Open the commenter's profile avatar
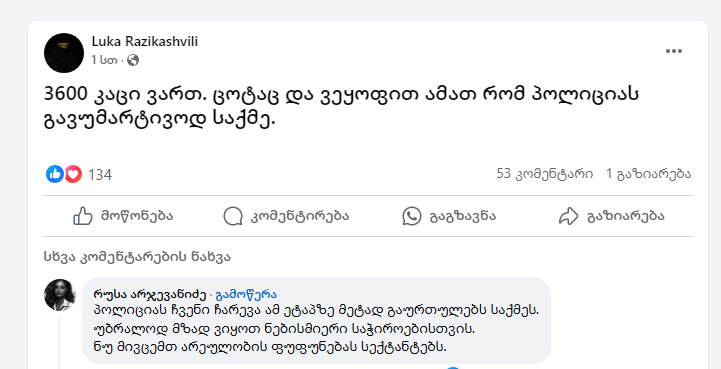Viewport: 721px width, 369px height. click(60, 294)
